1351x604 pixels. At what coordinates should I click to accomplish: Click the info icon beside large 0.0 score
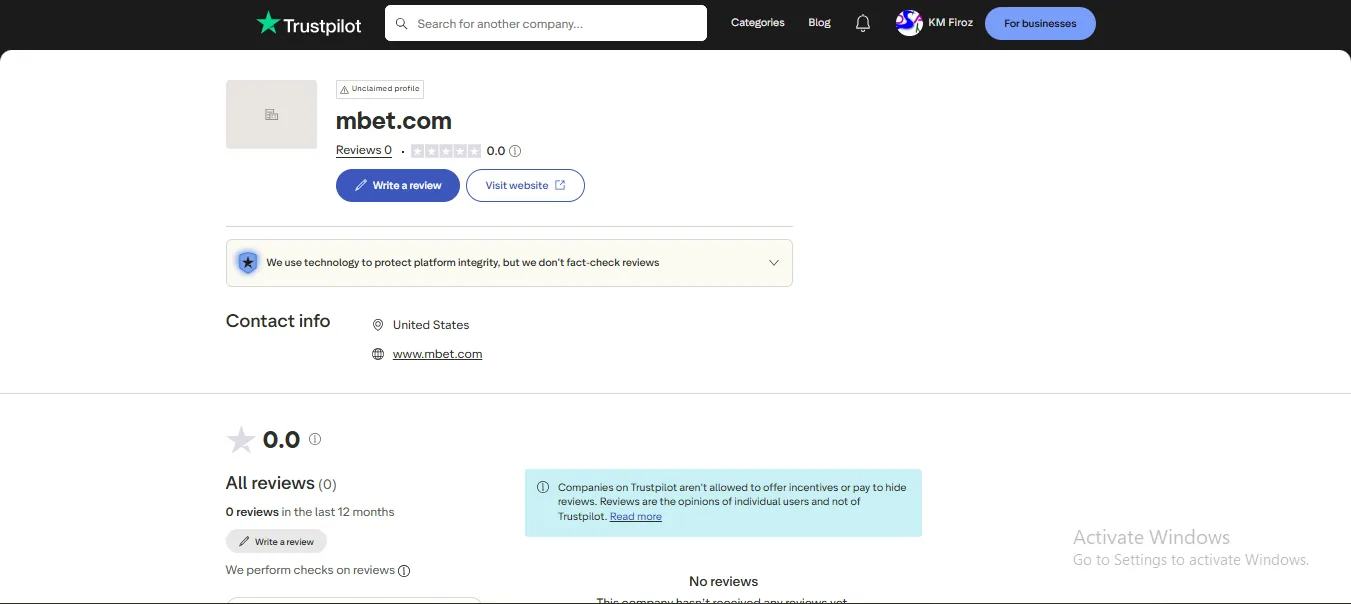tap(315, 439)
